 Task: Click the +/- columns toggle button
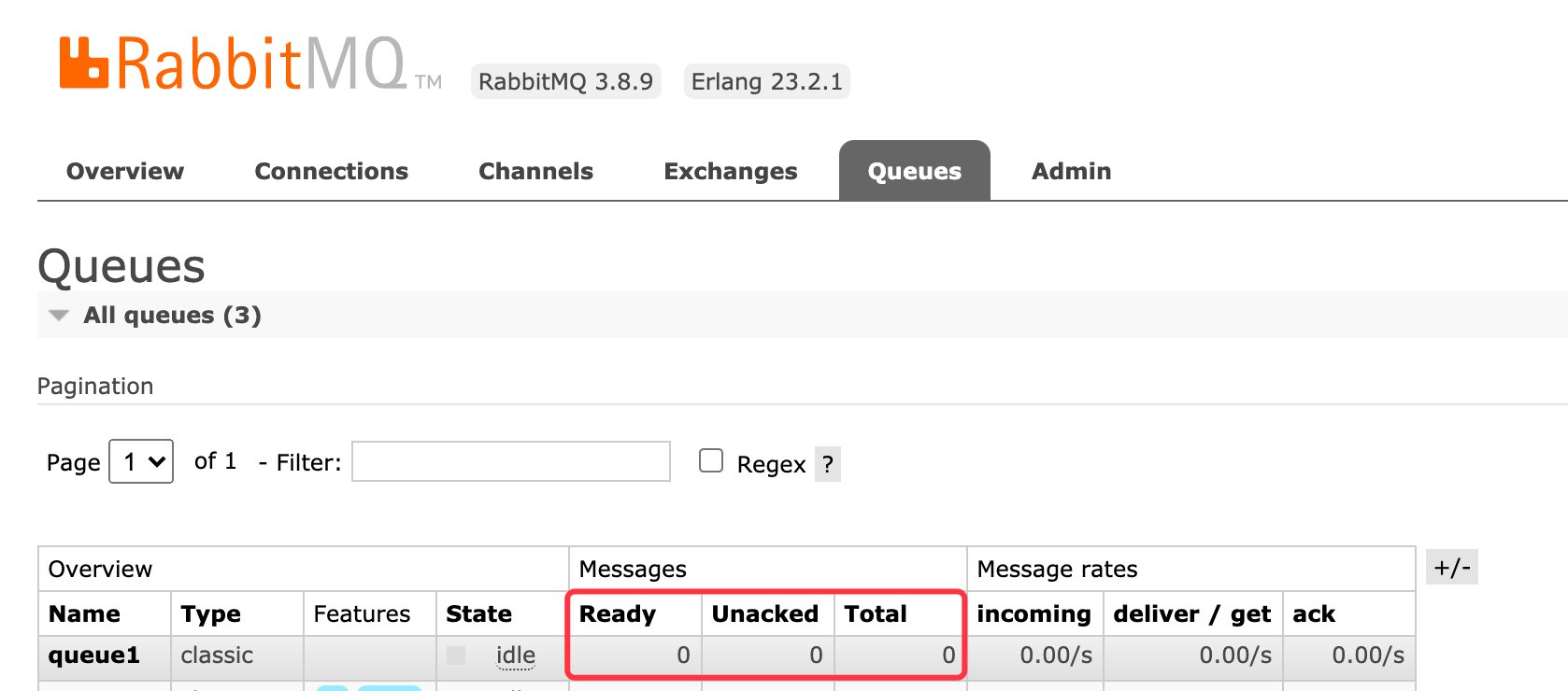(1452, 568)
